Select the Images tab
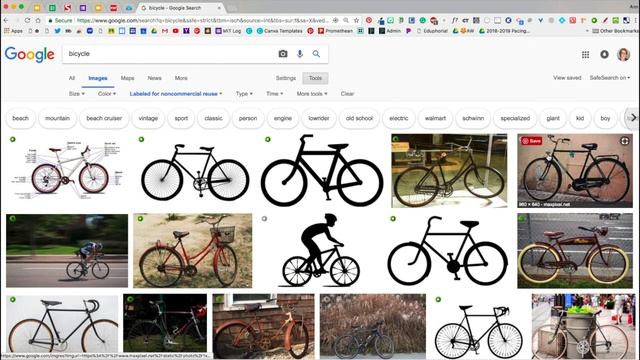Image resolution: width=640 pixels, height=360 pixels. click(x=98, y=78)
